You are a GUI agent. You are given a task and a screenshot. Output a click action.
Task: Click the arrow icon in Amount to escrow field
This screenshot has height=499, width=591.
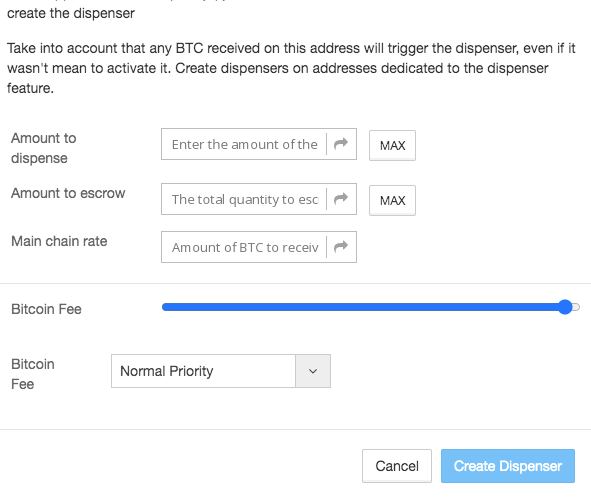point(341,199)
